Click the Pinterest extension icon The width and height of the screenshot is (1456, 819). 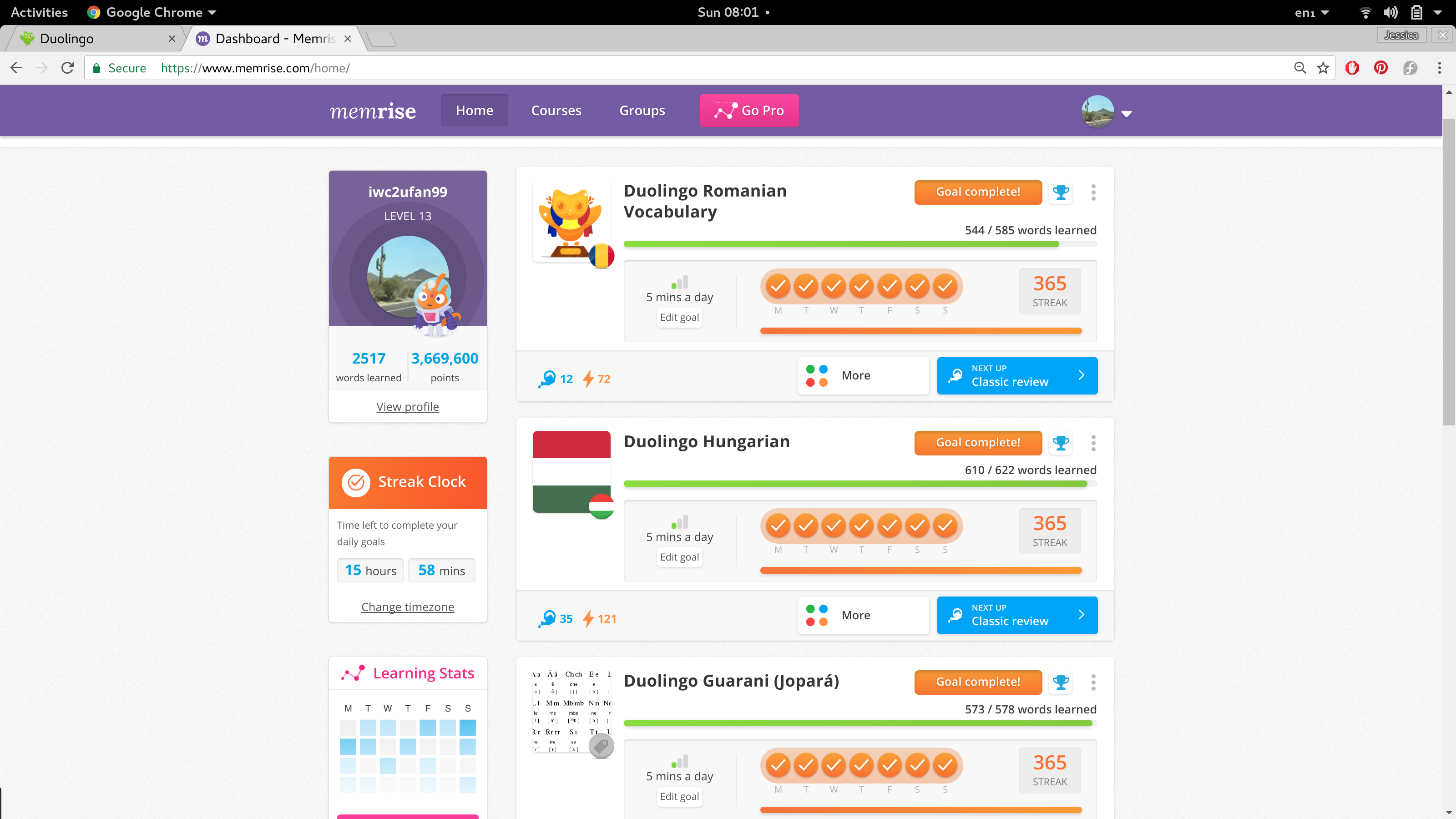(1381, 68)
